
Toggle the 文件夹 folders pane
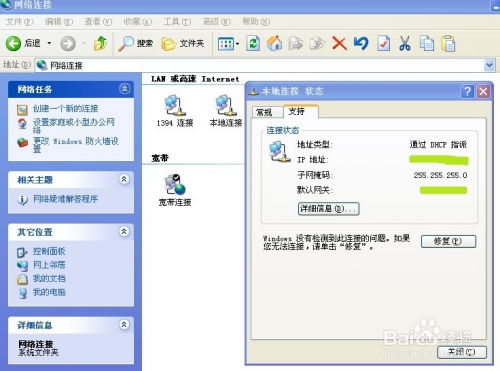pos(182,44)
